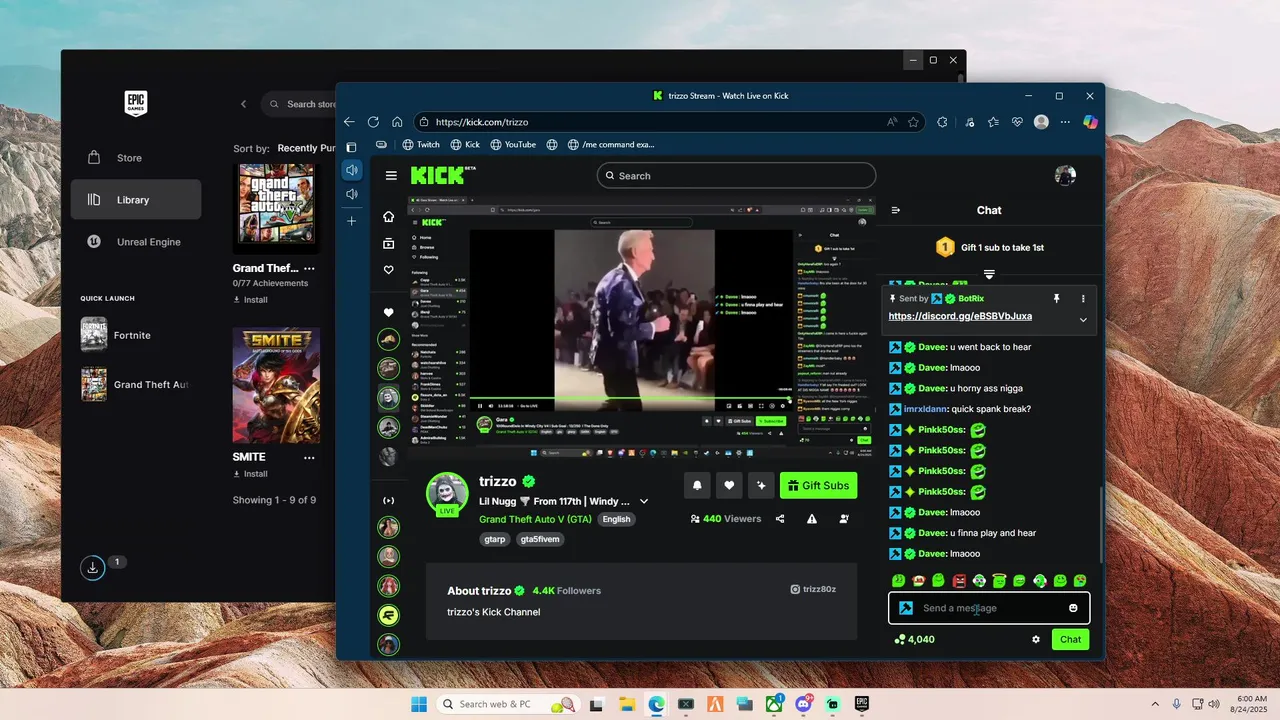Go to Kick Home via sidebar icon
This screenshot has height=720, width=1280.
(389, 216)
